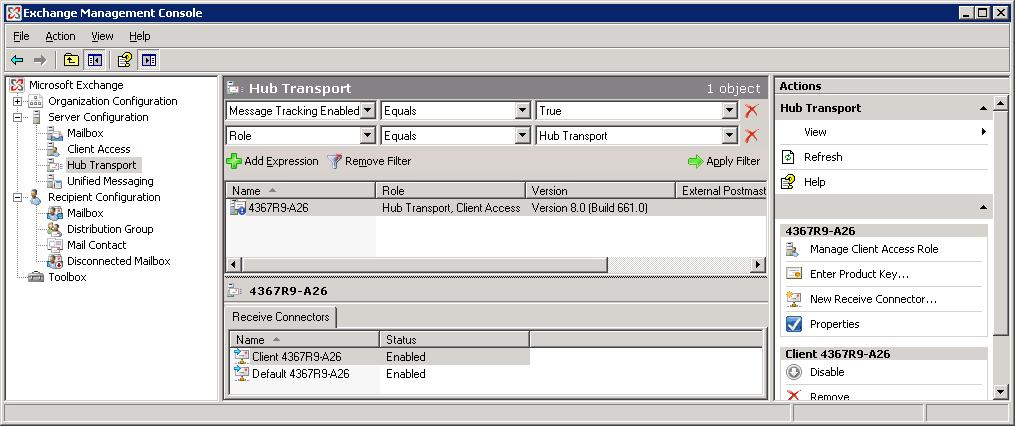Screen dimensions: 1015x426
Task: Open the Hub Transport value dropdown
Action: click(730, 136)
